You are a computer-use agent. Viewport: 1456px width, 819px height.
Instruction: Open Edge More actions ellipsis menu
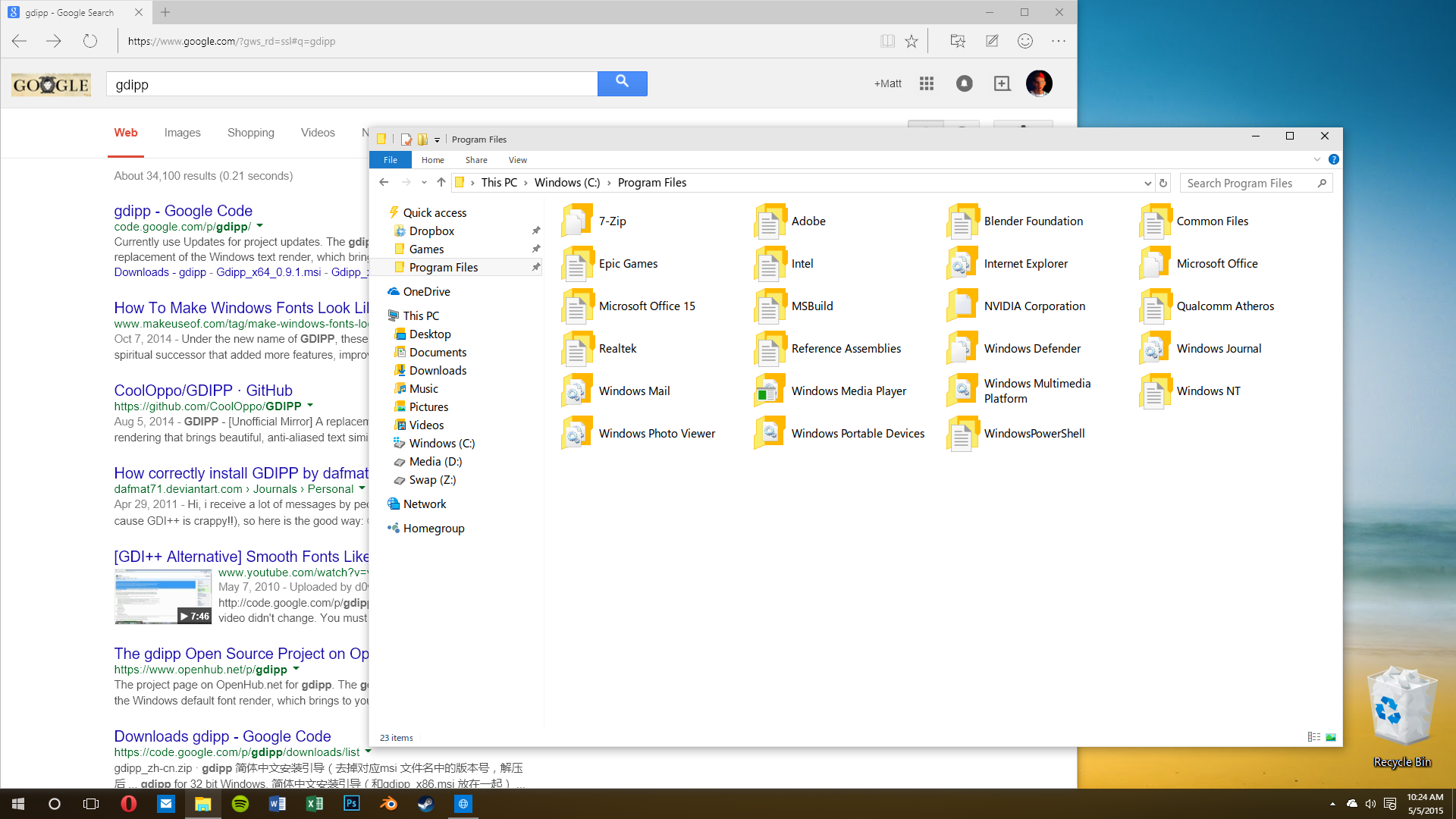pyautogui.click(x=1059, y=41)
